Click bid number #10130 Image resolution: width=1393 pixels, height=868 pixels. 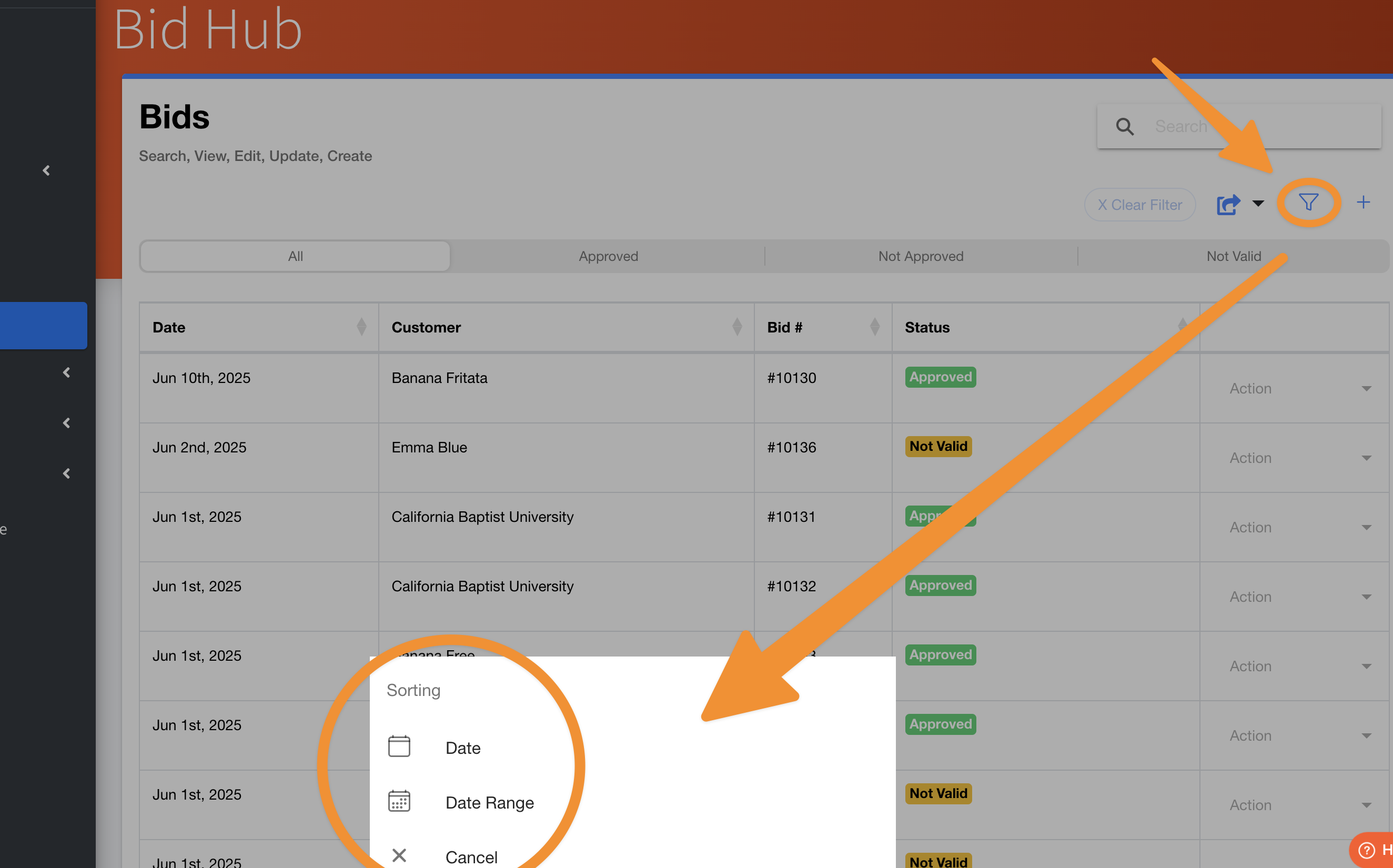pyautogui.click(x=792, y=378)
